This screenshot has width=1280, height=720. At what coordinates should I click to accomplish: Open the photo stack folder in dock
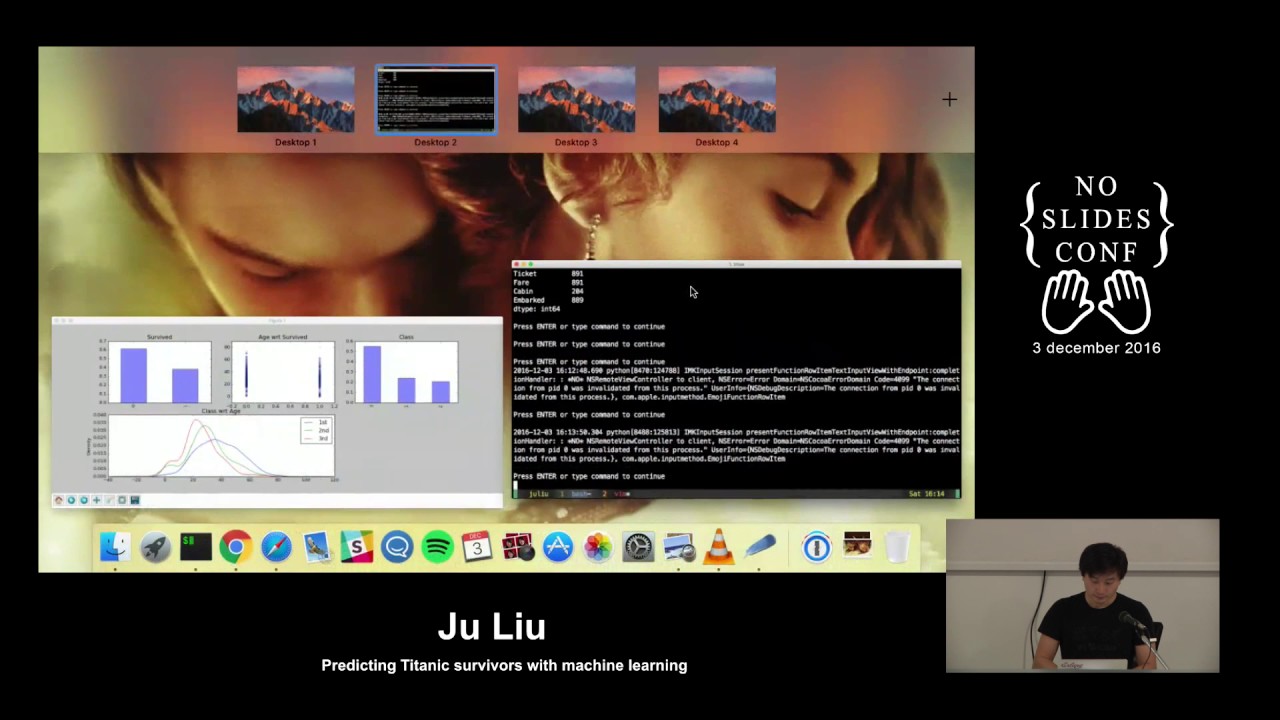pos(857,545)
